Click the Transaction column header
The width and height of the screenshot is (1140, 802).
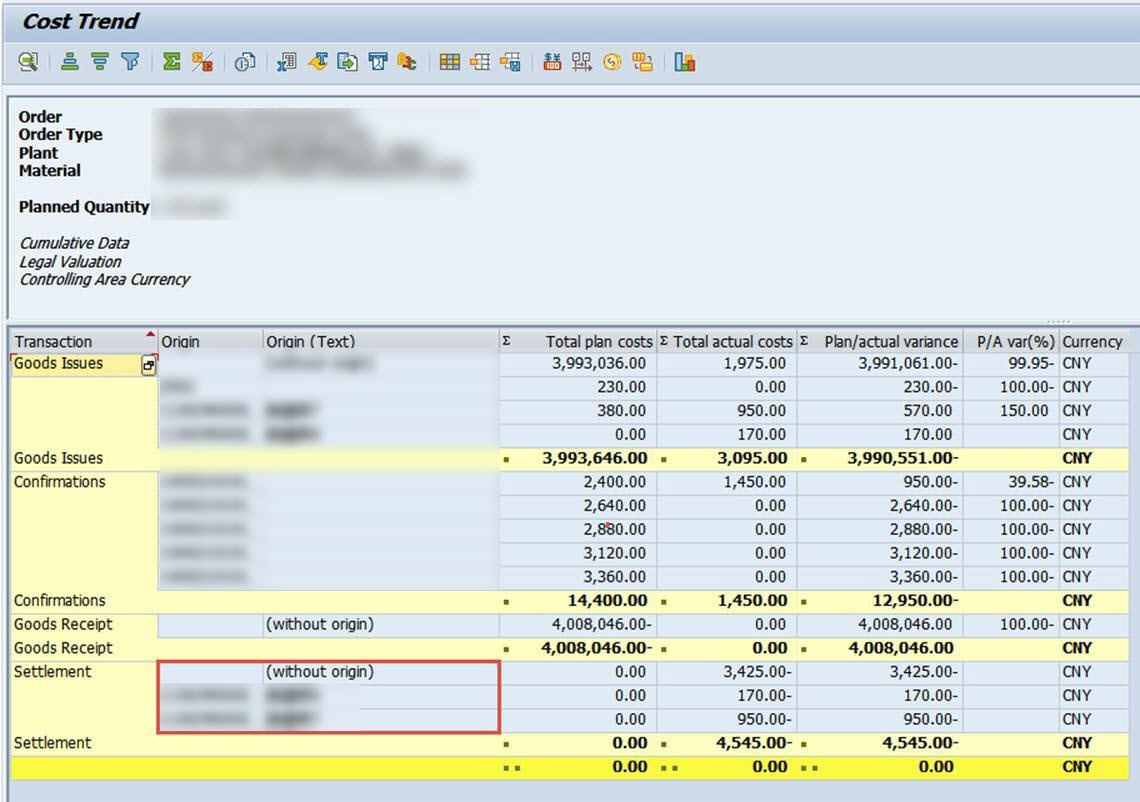click(x=82, y=341)
